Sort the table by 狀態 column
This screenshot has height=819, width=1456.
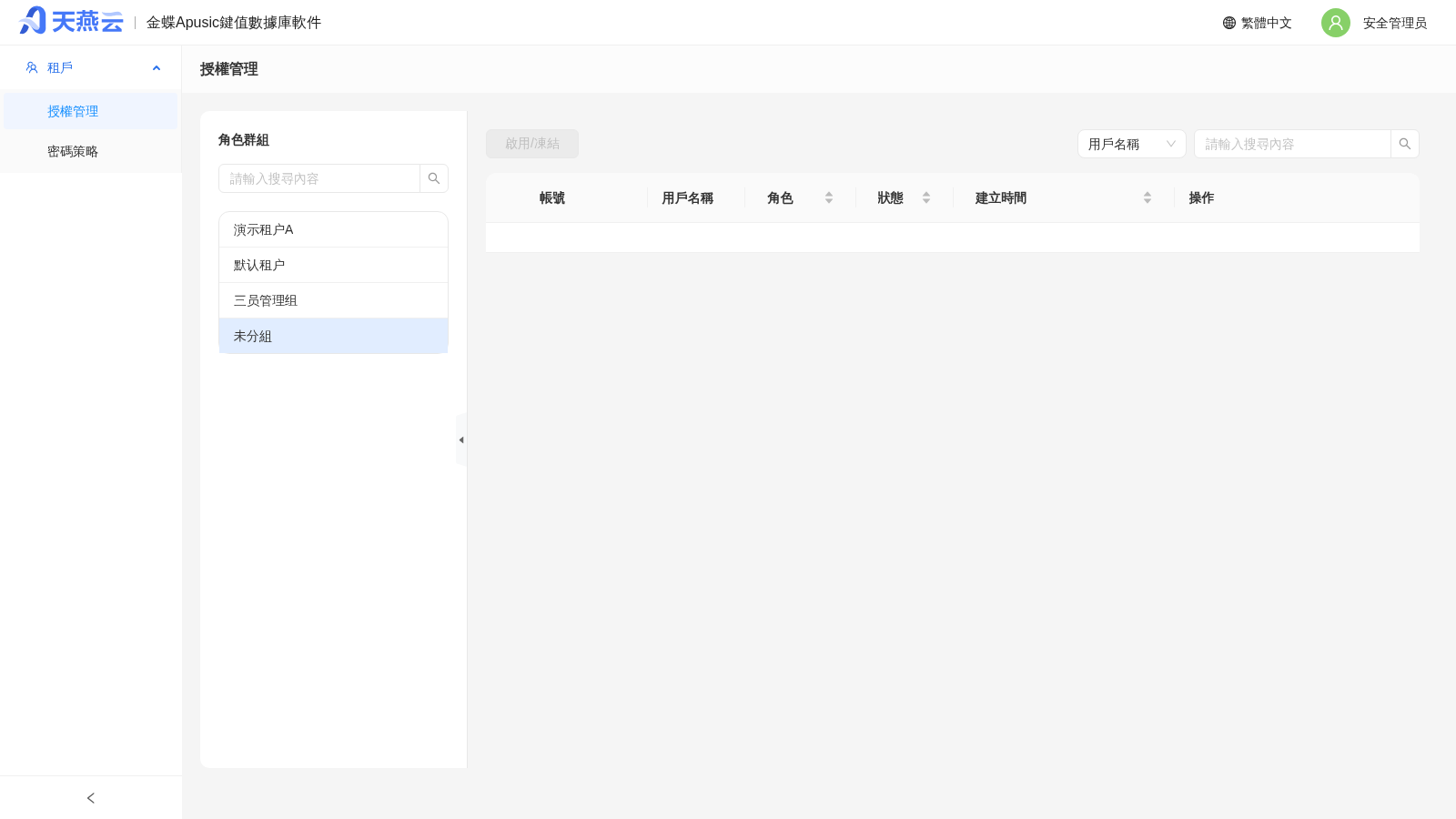pyautogui.click(x=926, y=197)
